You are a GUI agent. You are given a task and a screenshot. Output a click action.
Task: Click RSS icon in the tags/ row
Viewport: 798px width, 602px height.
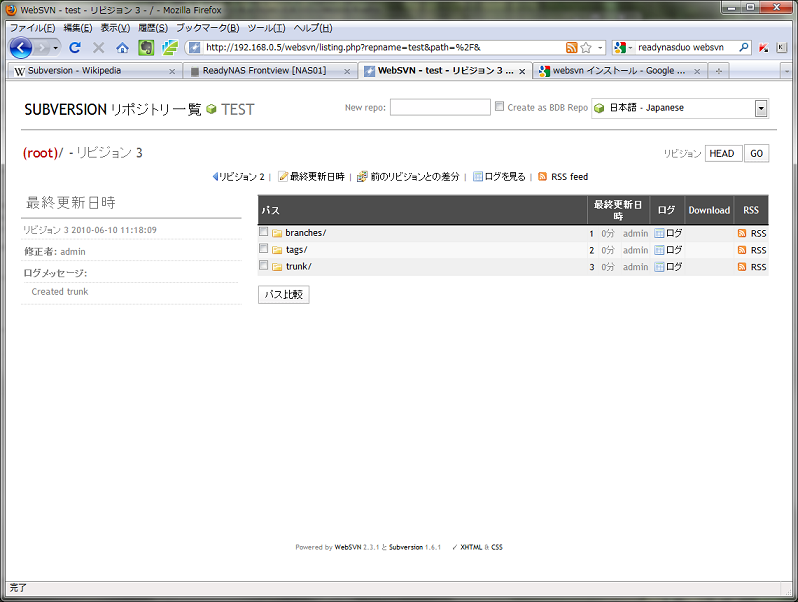[x=742, y=250]
